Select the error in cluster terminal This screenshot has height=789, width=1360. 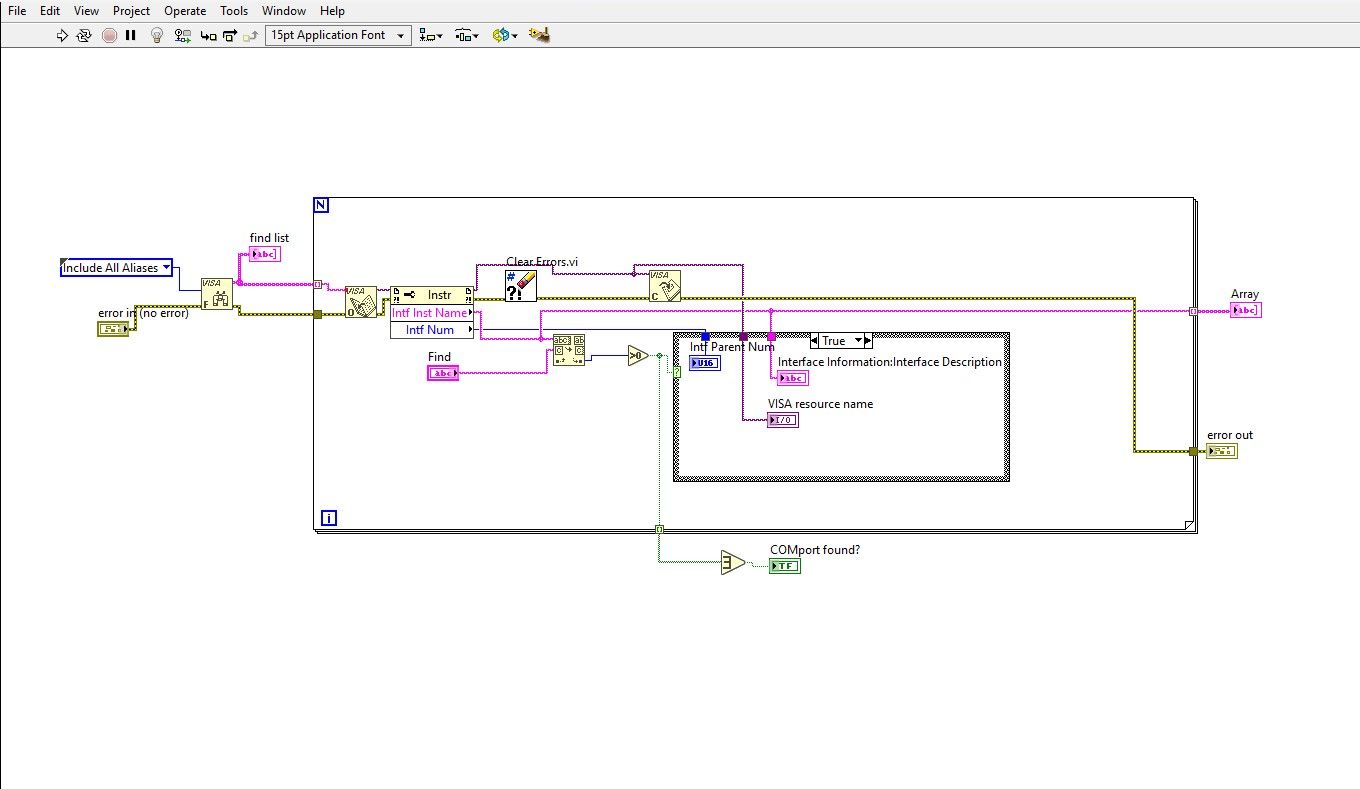[x=113, y=328]
